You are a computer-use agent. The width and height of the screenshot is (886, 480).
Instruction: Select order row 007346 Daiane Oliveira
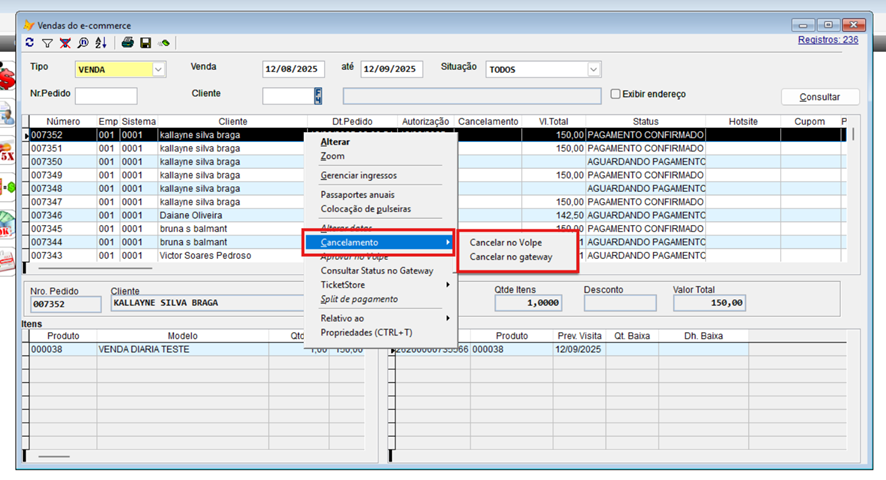[x=200, y=216]
